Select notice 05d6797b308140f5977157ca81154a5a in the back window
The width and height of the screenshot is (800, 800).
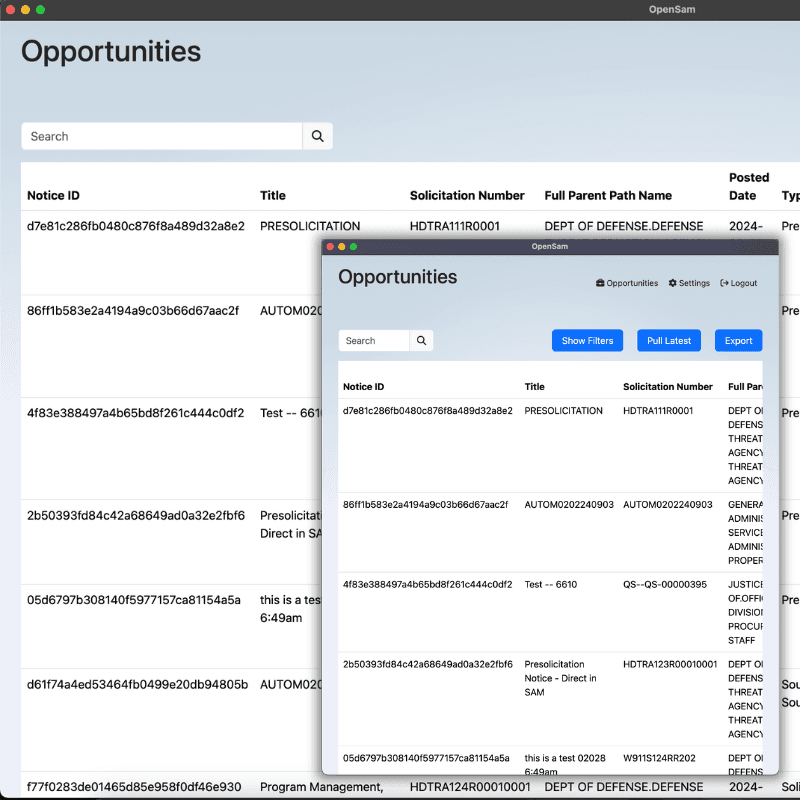click(x=134, y=599)
